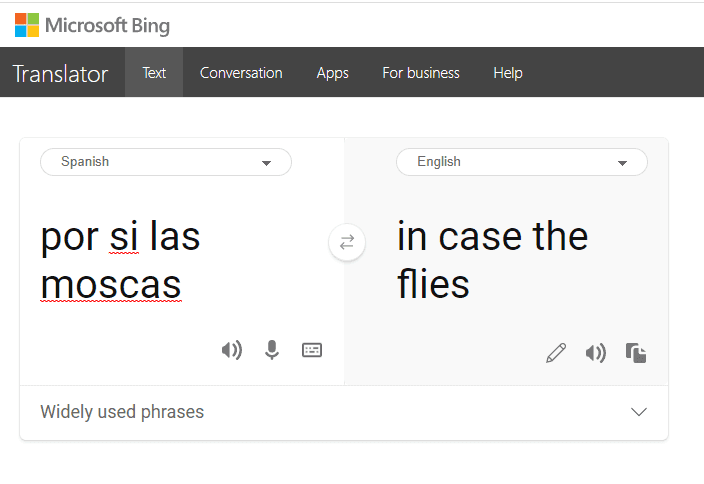The height and width of the screenshot is (484, 704).
Task: Click the Translator title link
Action: click(61, 74)
